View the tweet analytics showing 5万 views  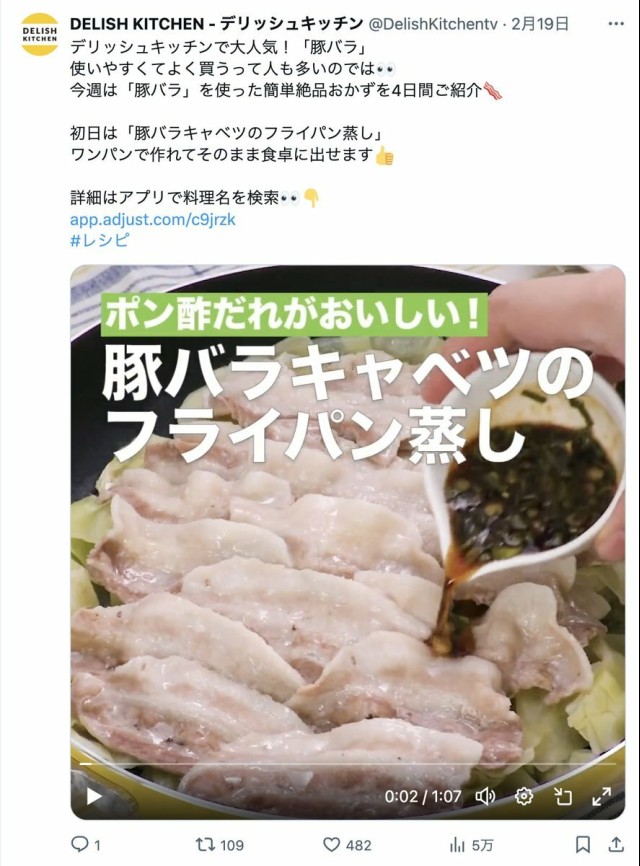pos(457,844)
